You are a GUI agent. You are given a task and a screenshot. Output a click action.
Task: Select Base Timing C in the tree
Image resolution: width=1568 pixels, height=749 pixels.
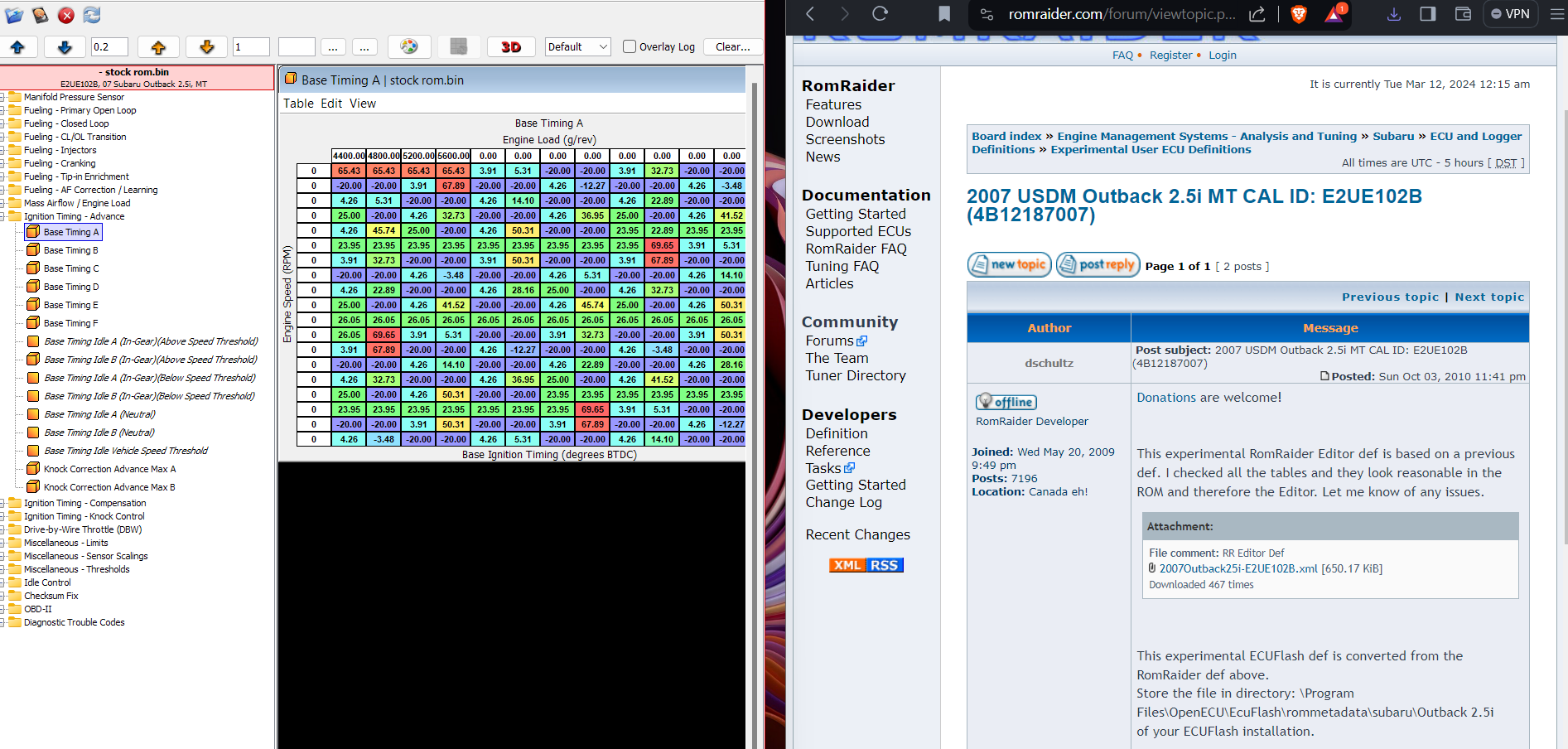click(70, 268)
